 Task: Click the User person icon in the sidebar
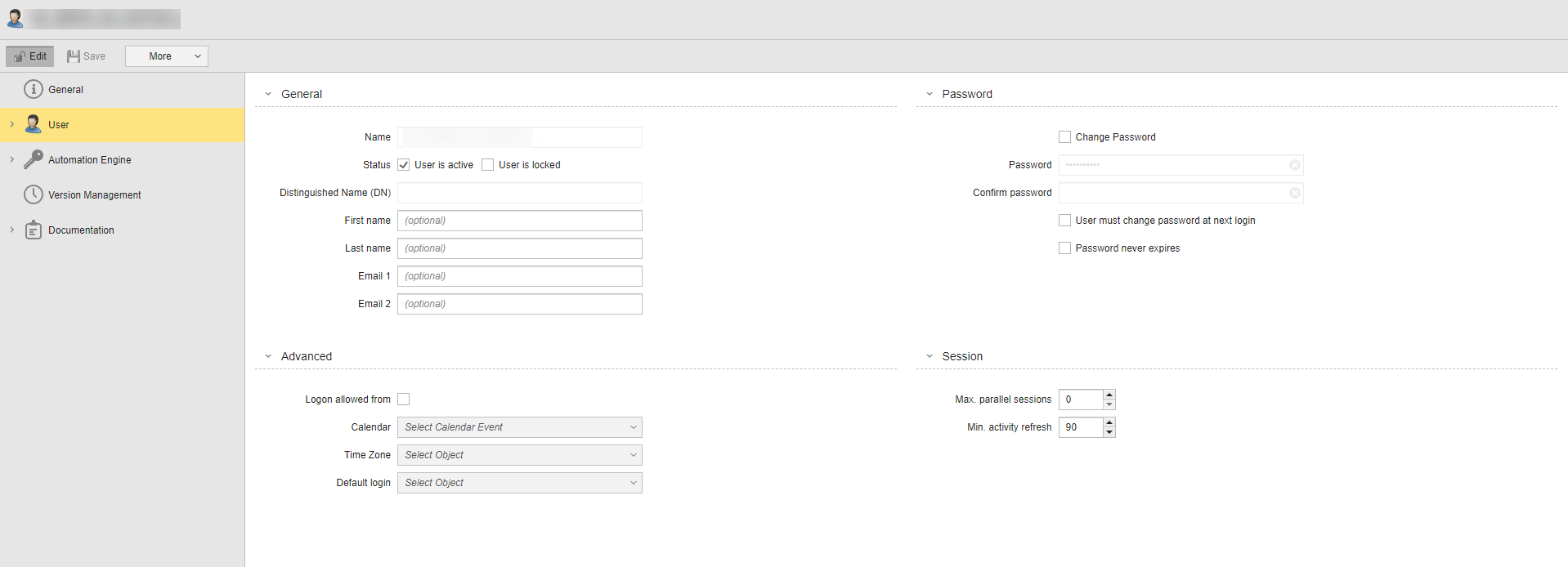34,124
